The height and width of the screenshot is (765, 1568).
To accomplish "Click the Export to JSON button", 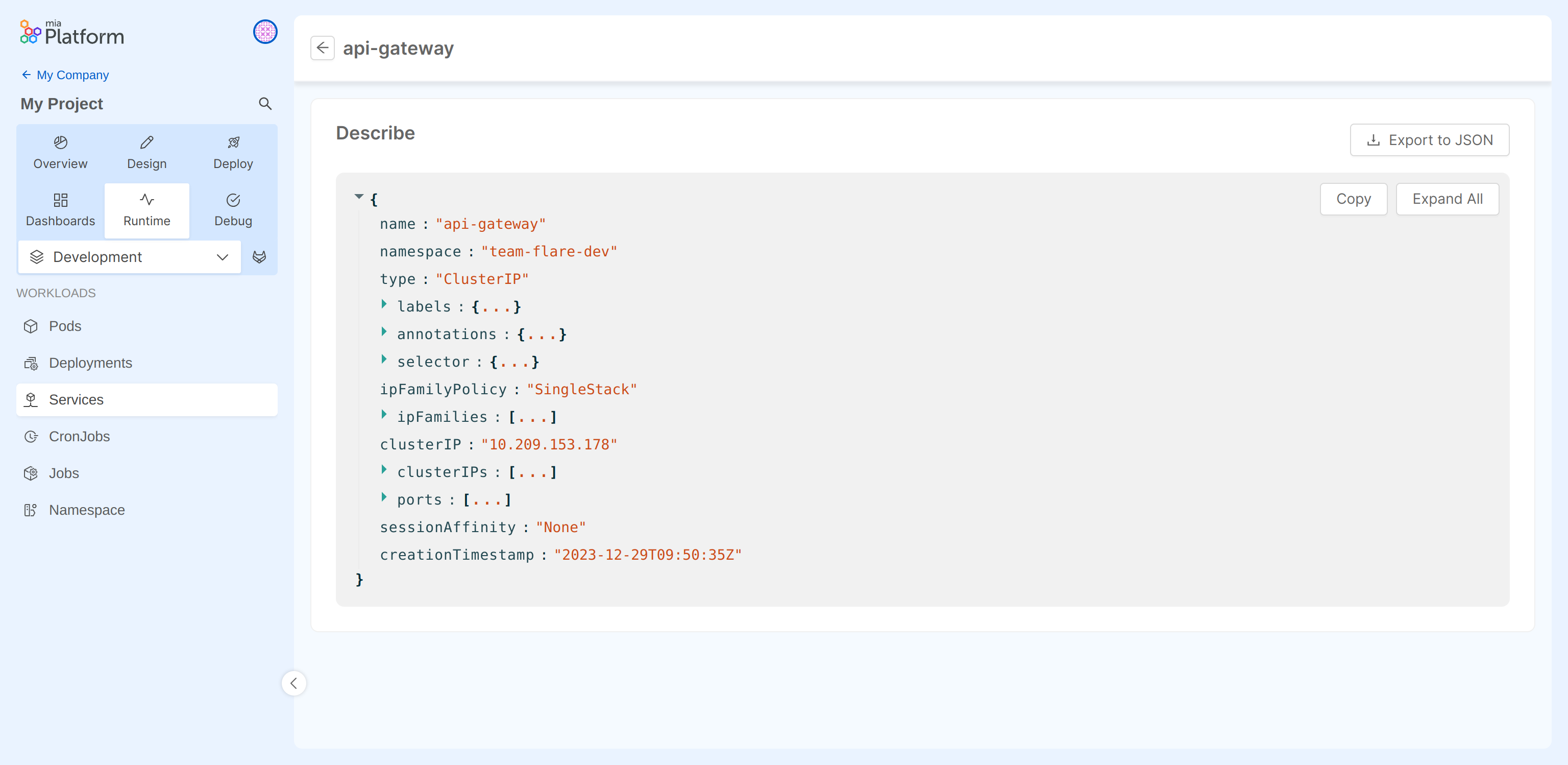I will pyautogui.click(x=1429, y=140).
